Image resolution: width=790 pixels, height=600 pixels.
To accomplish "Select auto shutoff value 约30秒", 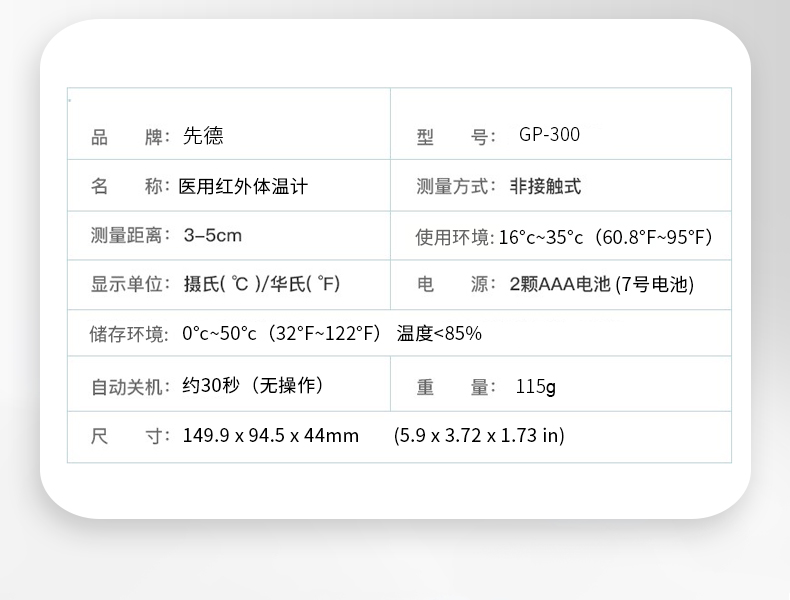I will [253, 386].
